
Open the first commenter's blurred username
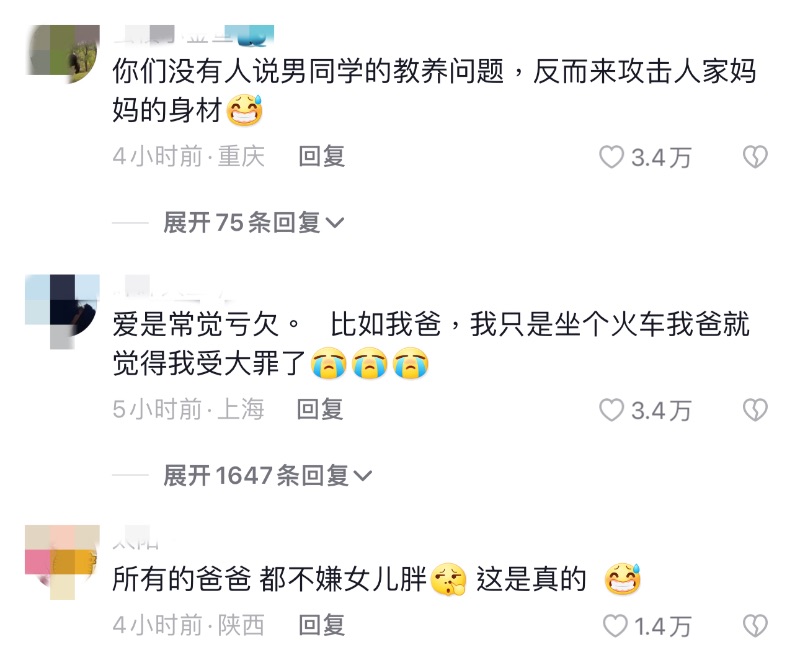(193, 34)
